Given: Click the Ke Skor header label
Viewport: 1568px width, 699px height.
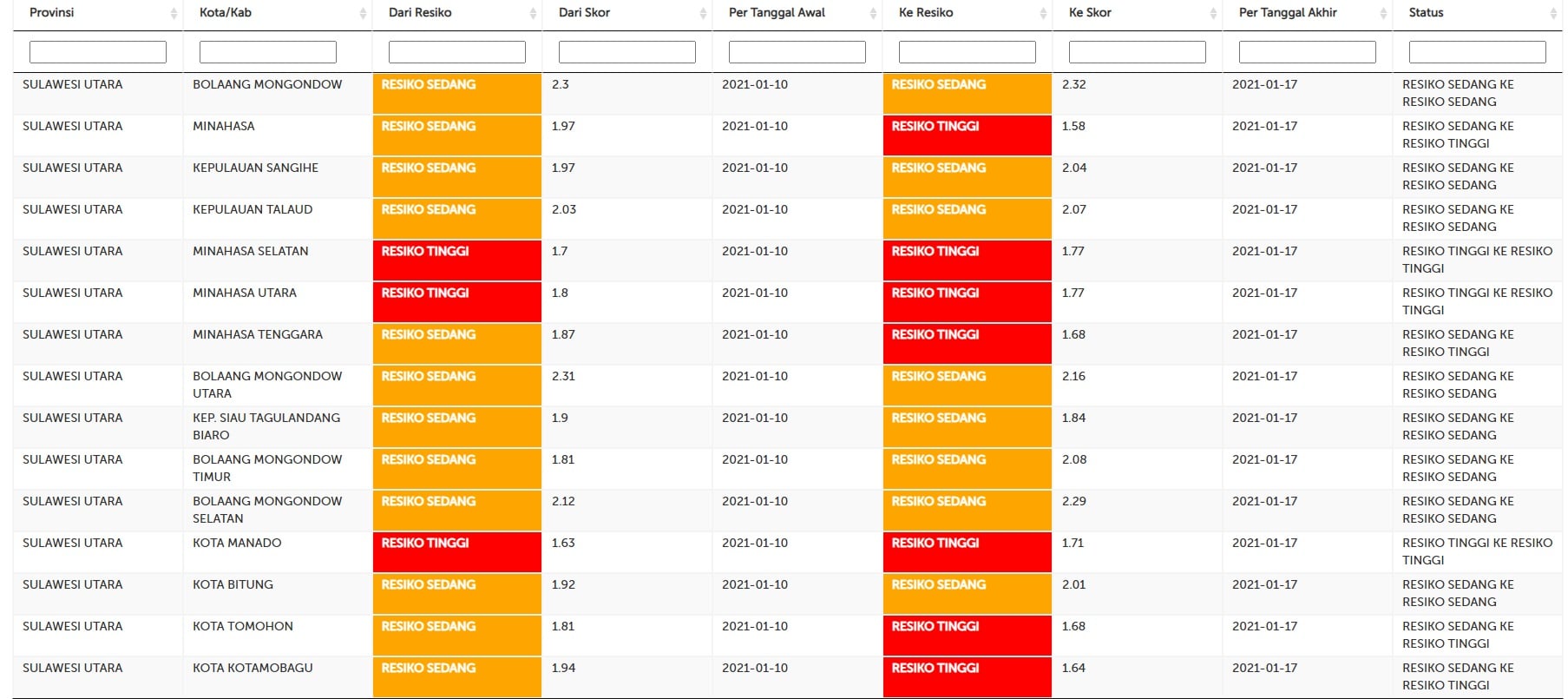Looking at the screenshot, I should (1090, 13).
